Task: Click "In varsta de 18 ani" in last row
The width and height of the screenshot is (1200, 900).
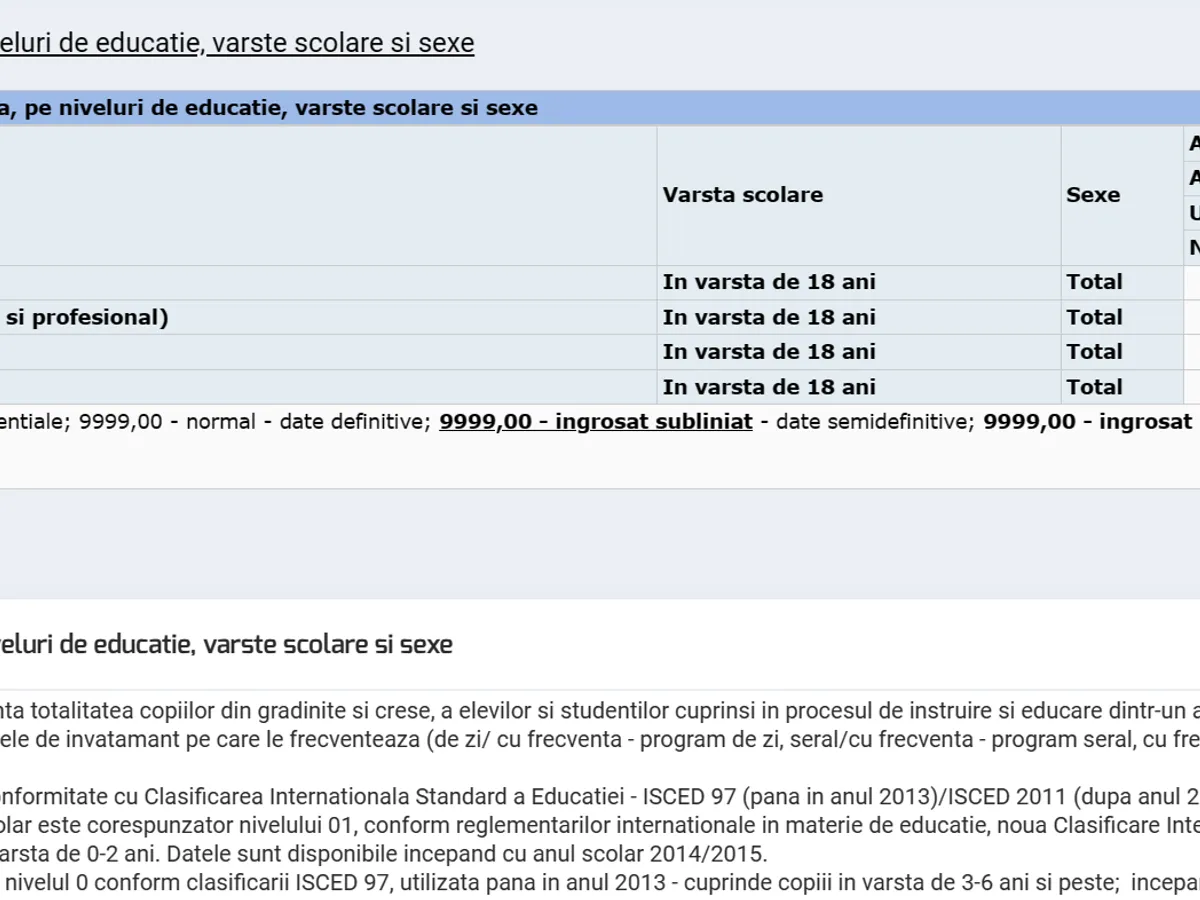Action: [x=768, y=387]
